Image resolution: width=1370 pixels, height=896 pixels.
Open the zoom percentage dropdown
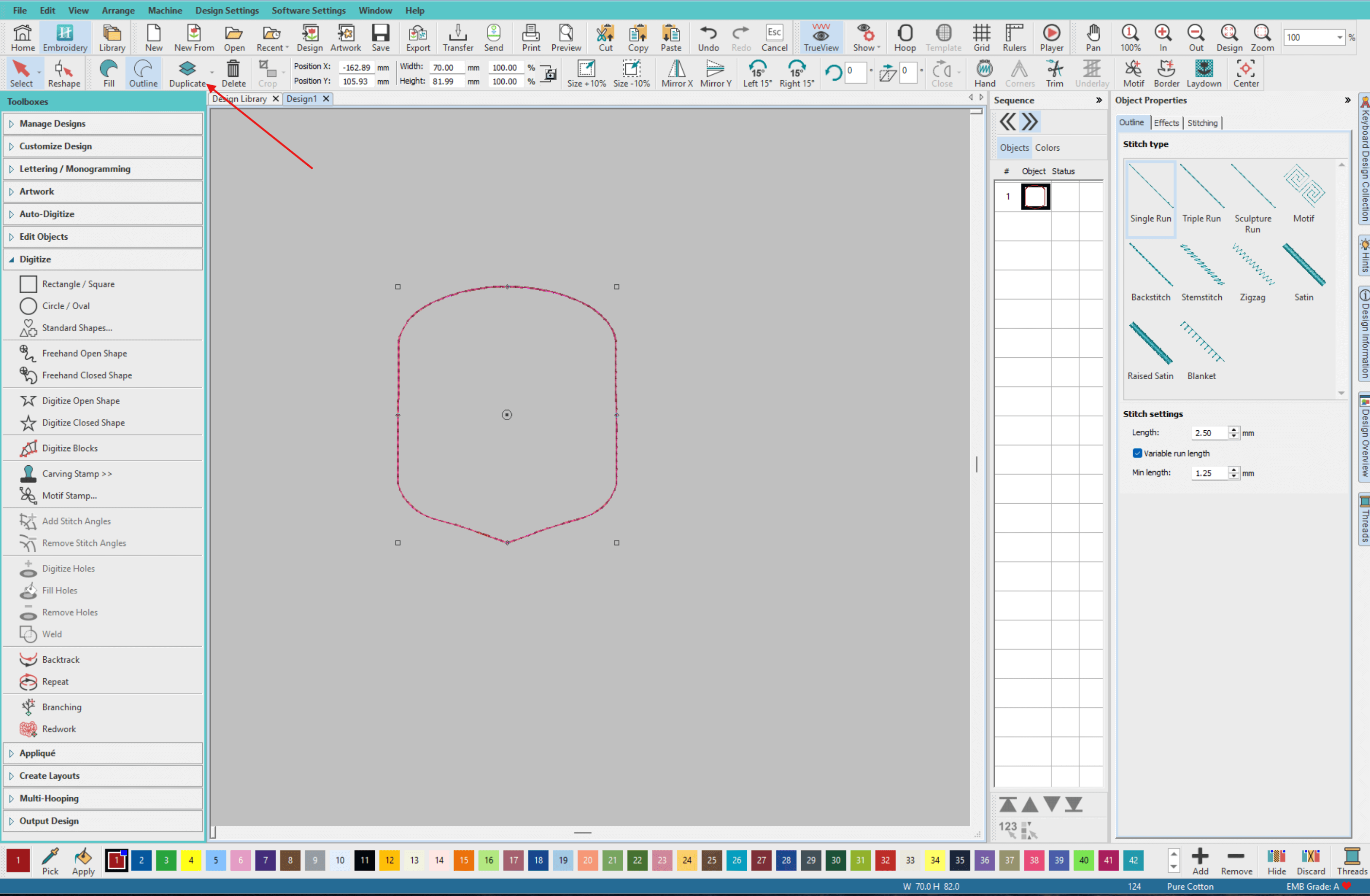tap(1339, 37)
